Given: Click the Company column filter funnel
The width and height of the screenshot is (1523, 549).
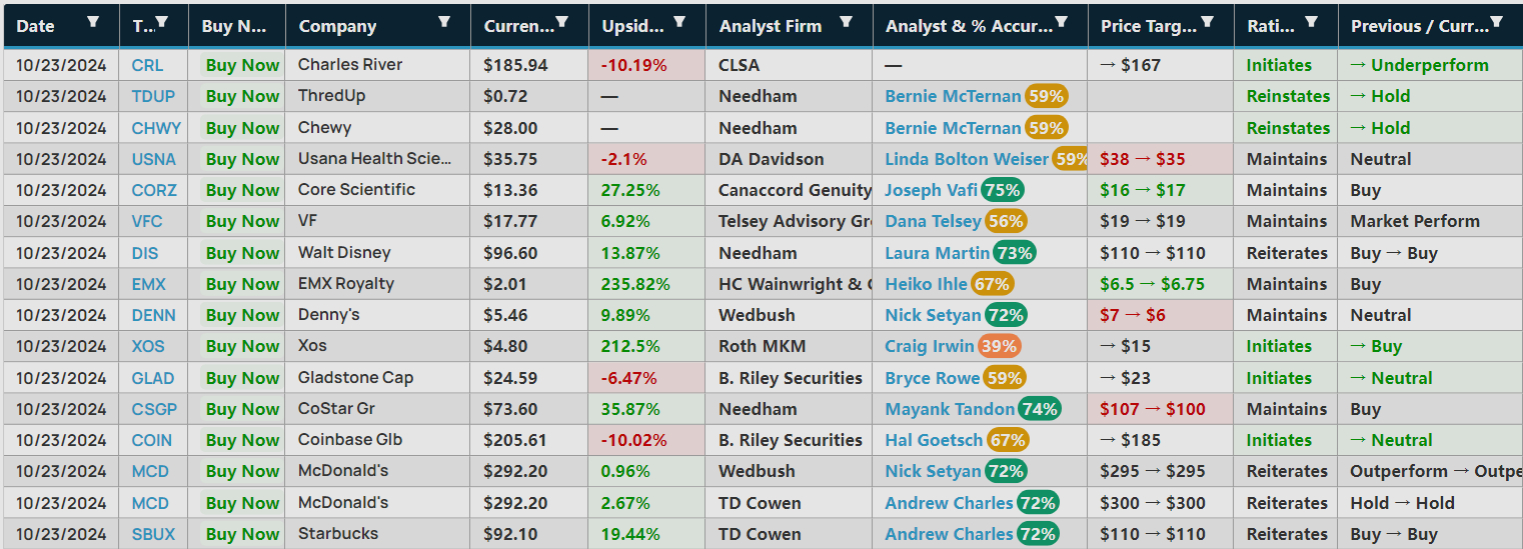Looking at the screenshot, I should (445, 22).
